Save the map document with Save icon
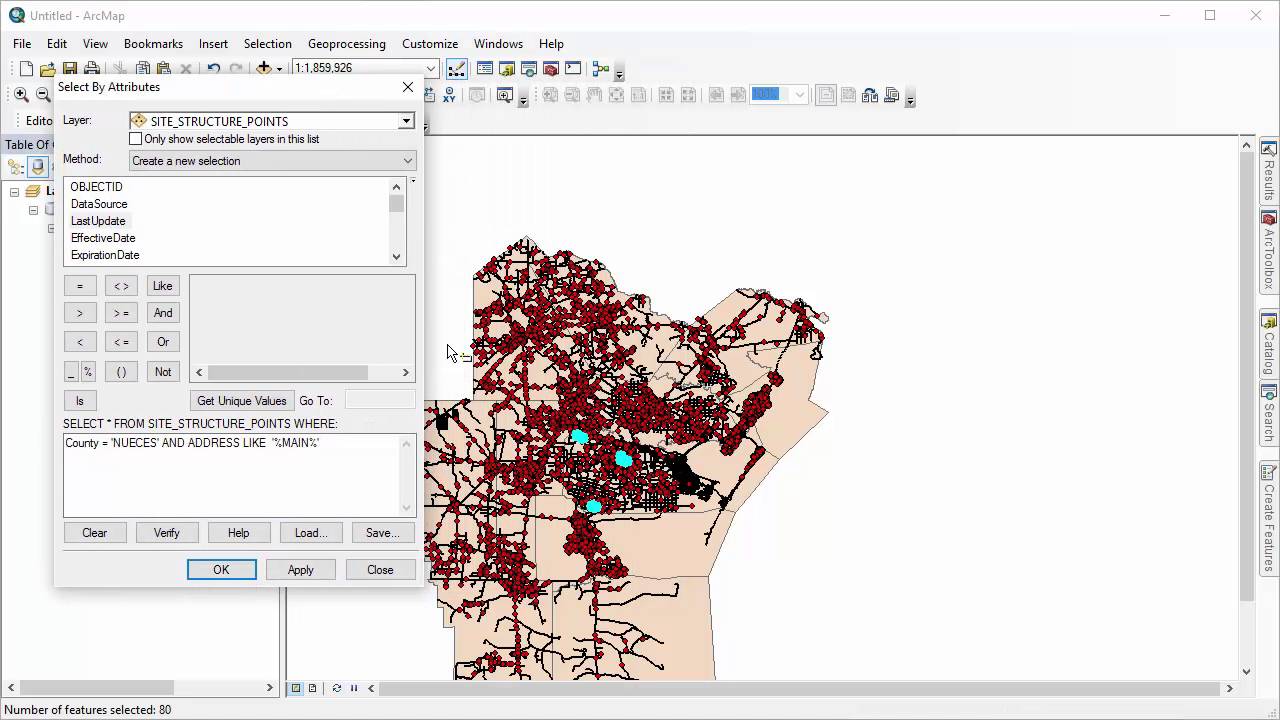Screen dimensions: 1280x720 [70, 69]
